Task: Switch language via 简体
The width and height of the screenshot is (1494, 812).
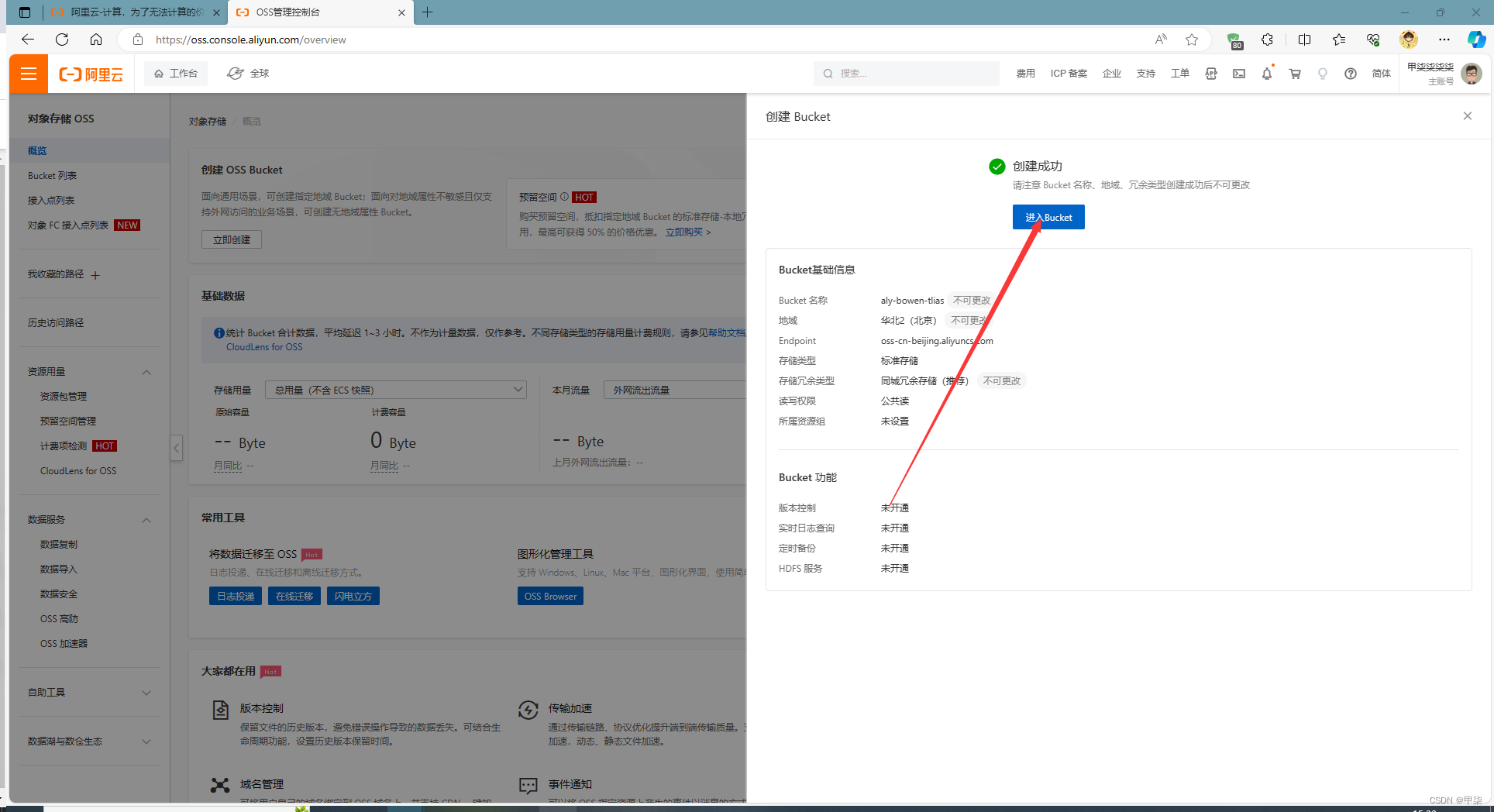Action: click(1381, 74)
